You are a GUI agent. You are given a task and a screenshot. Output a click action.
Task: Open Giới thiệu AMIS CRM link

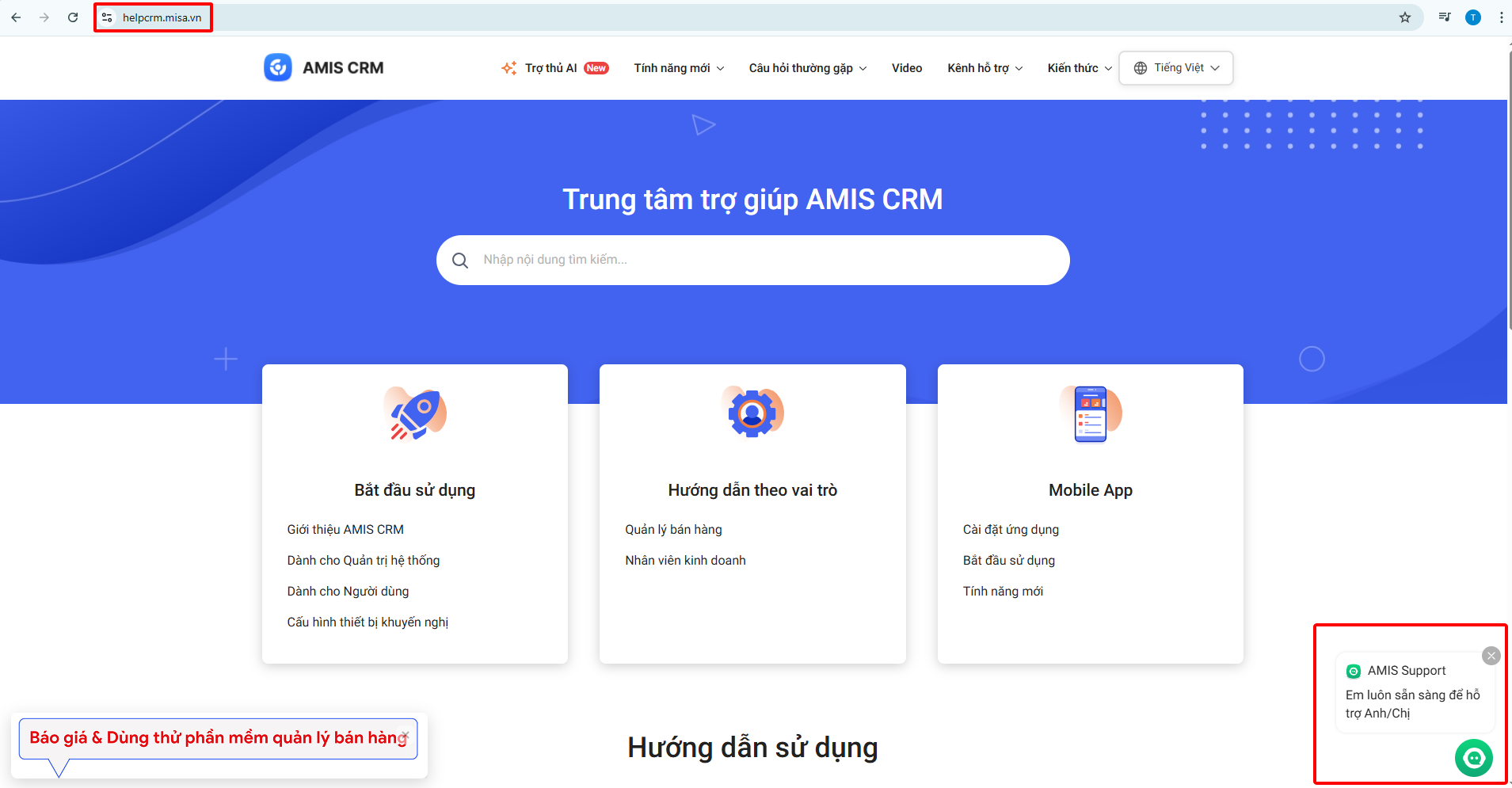click(345, 529)
